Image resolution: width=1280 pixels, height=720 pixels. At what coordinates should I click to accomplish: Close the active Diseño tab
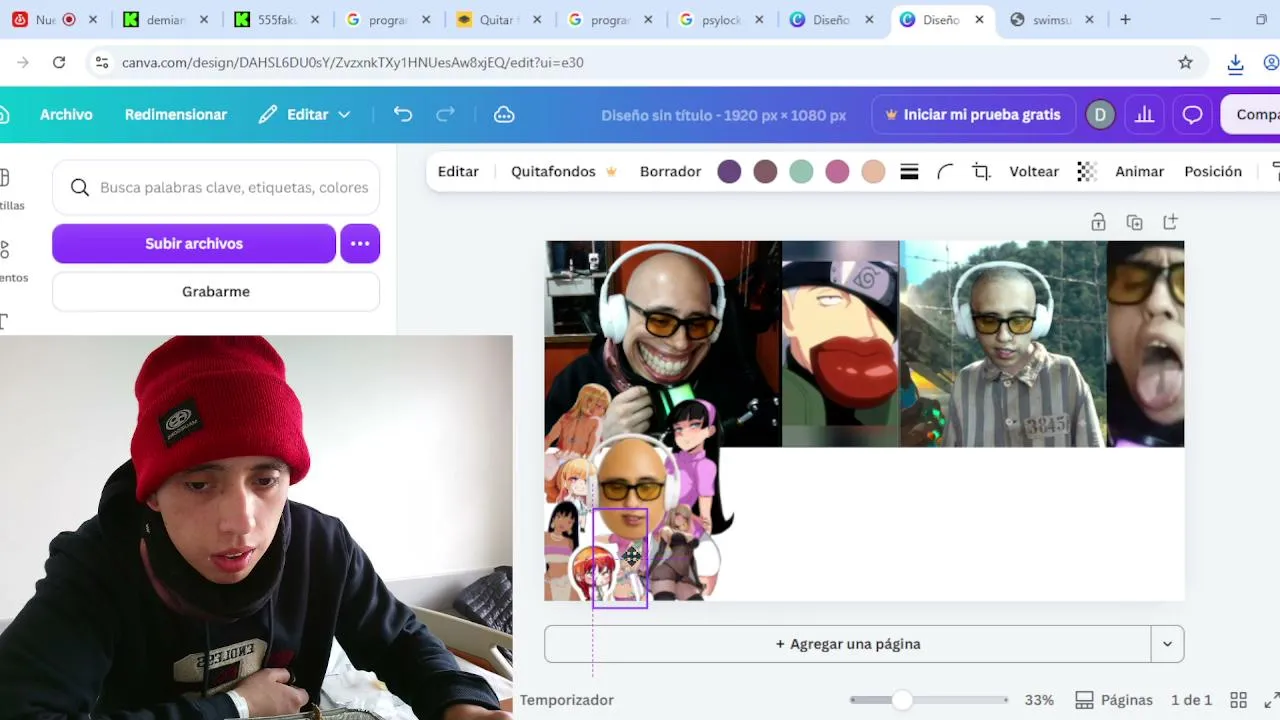979,19
